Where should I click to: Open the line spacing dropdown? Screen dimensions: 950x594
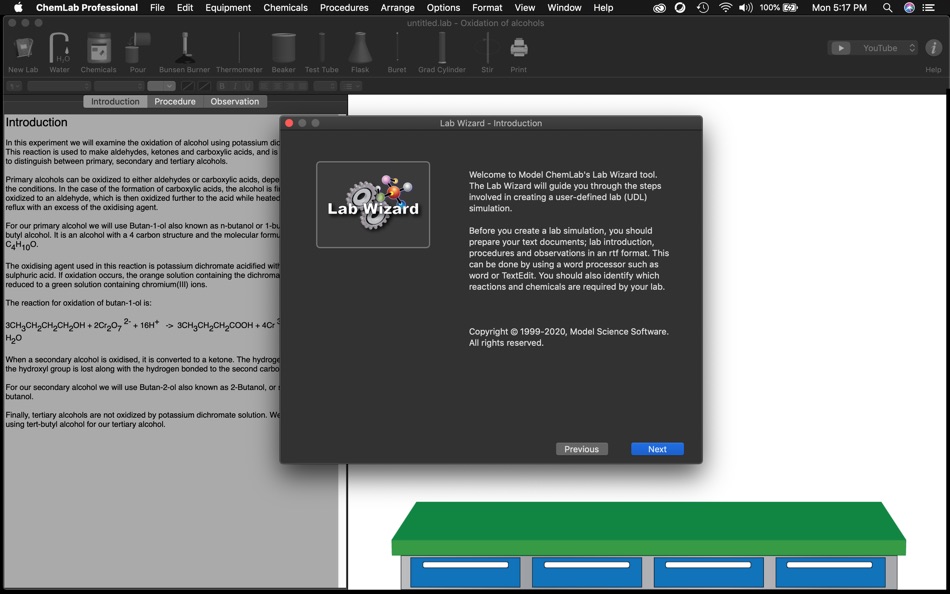[325, 86]
